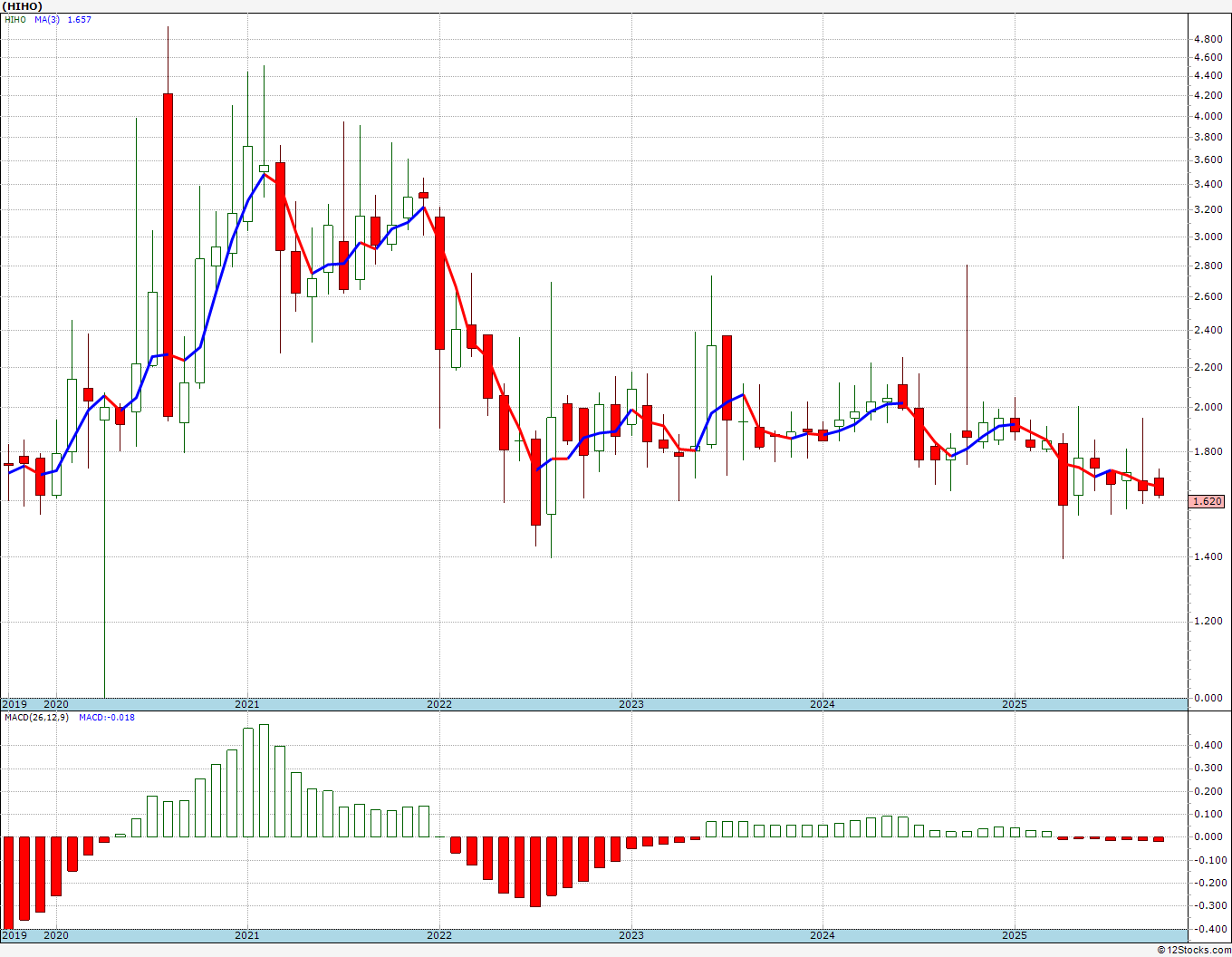The height and width of the screenshot is (957, 1232).
Task: Click the 0.300 MACD axis label
Action: 1209,768
